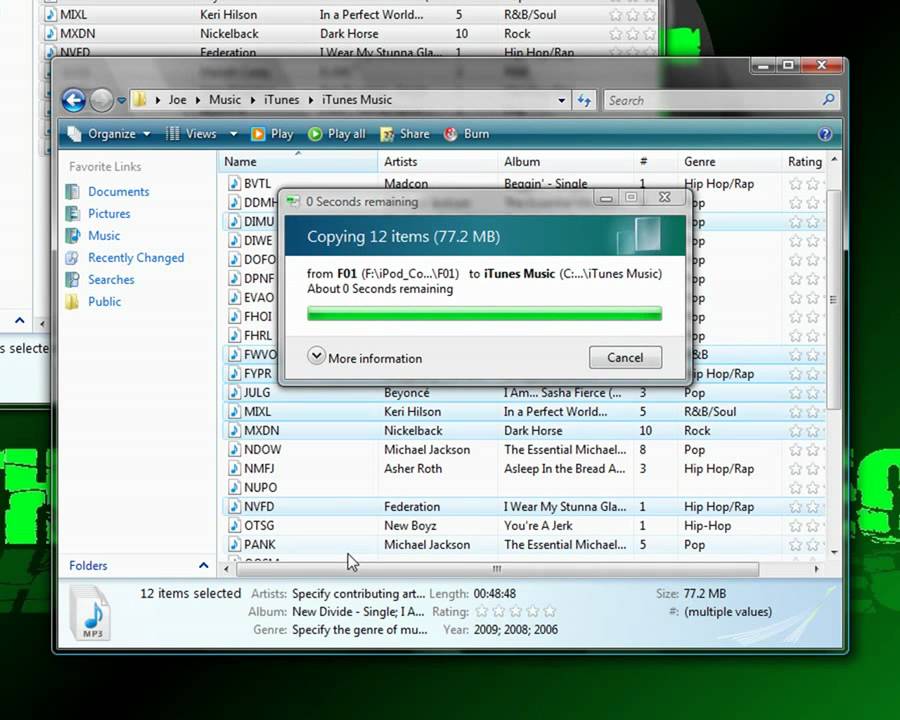Select the NMFJ music file icon
This screenshot has width=900, height=720.
[x=234, y=469]
